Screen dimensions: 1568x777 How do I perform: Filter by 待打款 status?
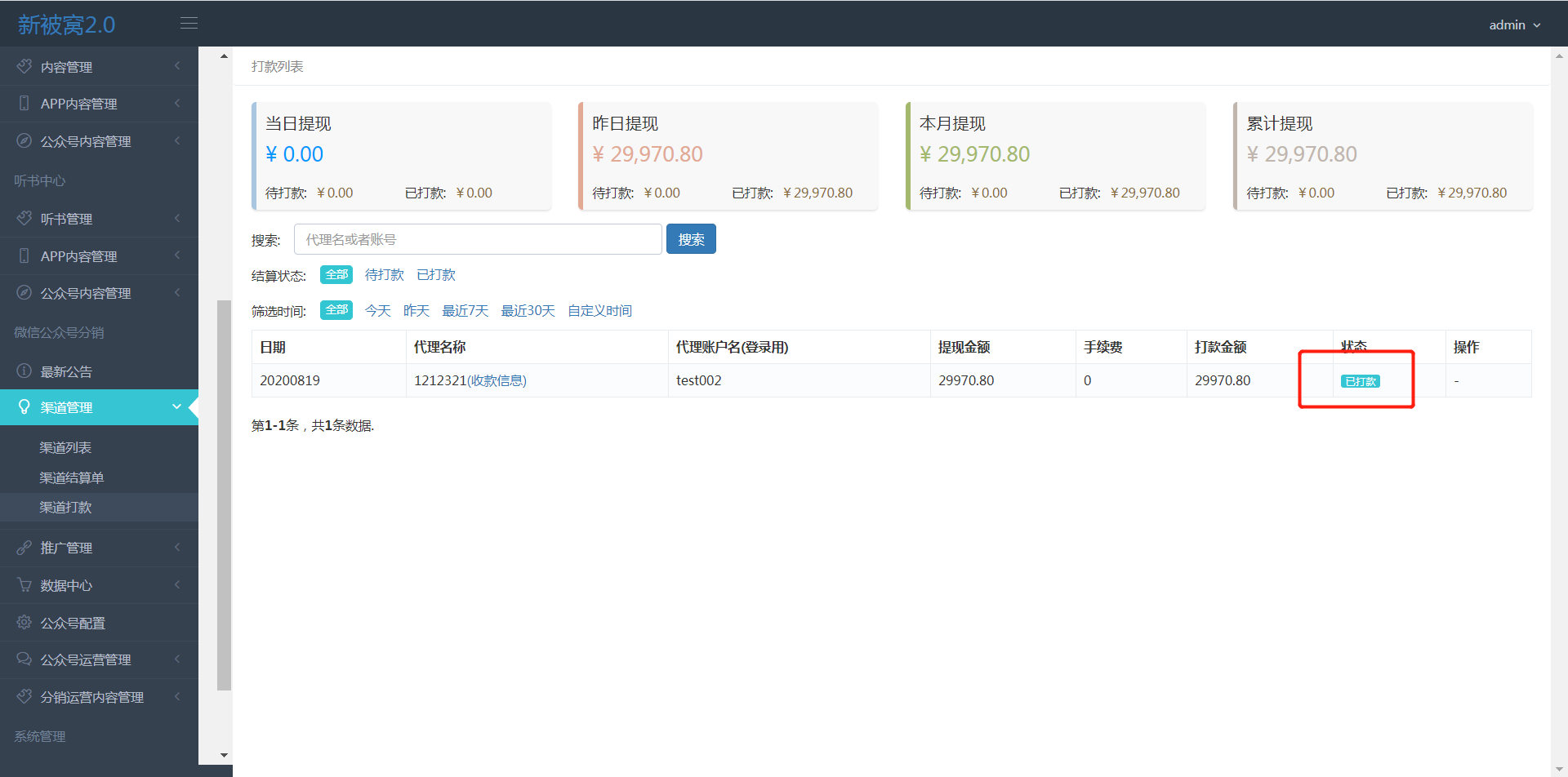pyautogui.click(x=385, y=274)
